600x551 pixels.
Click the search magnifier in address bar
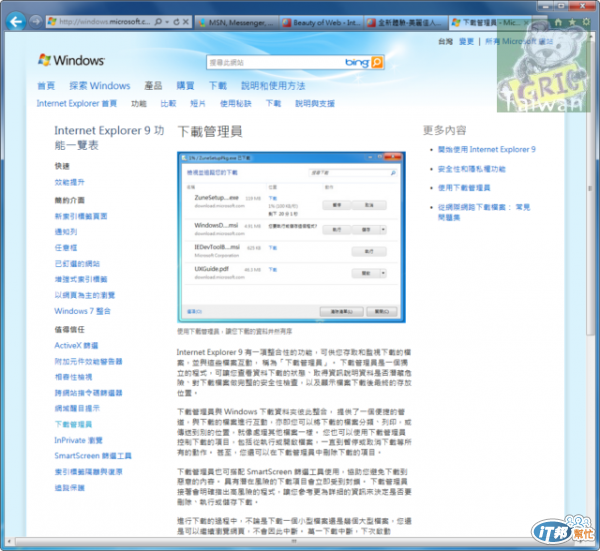(158, 22)
